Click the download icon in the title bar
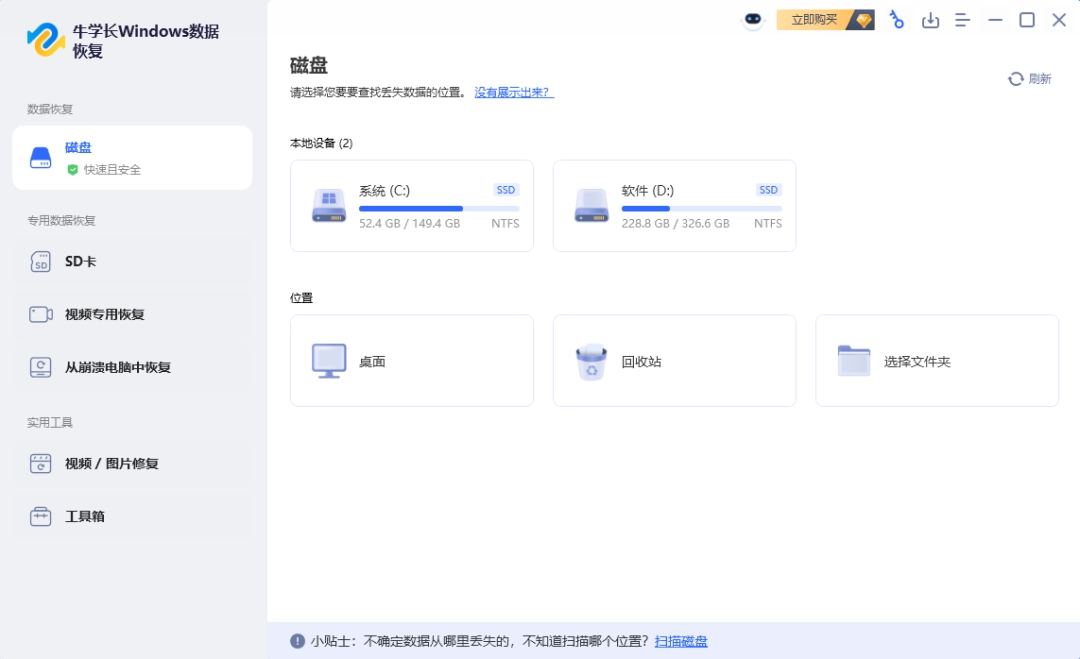Image resolution: width=1080 pixels, height=659 pixels. click(931, 19)
